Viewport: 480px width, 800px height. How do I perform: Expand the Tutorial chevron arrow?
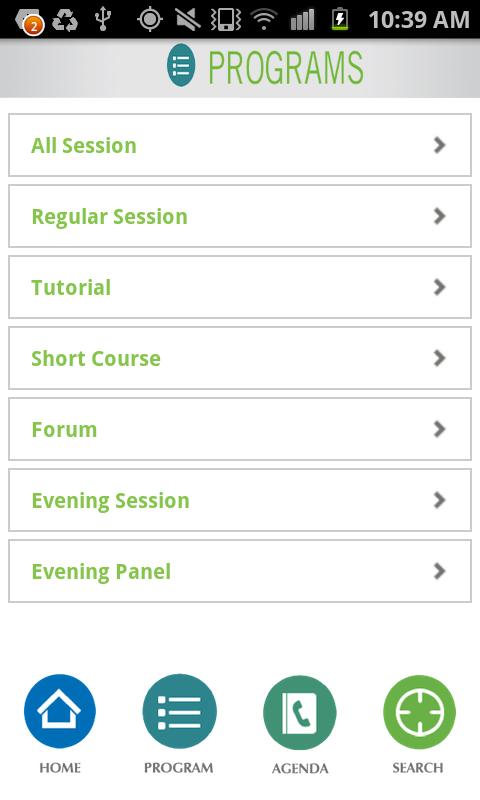[439, 287]
